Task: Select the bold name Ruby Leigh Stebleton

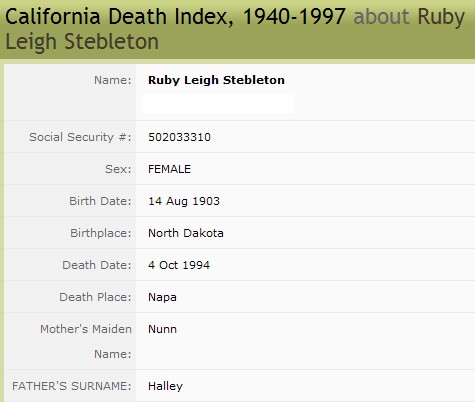Action: 216,80
